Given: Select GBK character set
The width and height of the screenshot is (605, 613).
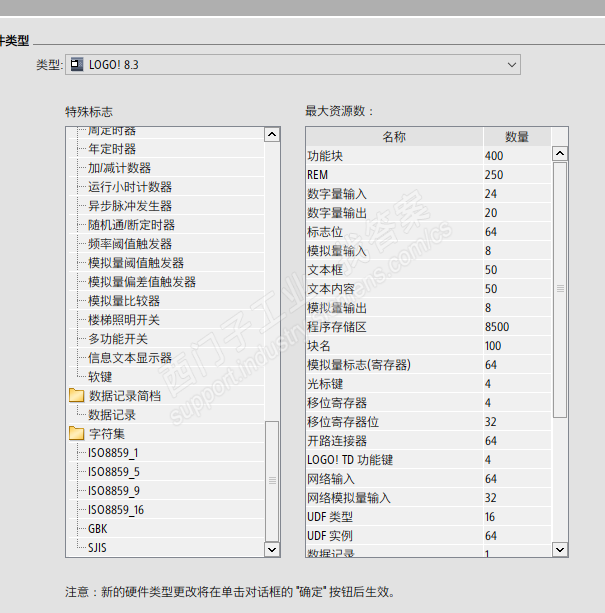Looking at the screenshot, I should tap(97, 529).
